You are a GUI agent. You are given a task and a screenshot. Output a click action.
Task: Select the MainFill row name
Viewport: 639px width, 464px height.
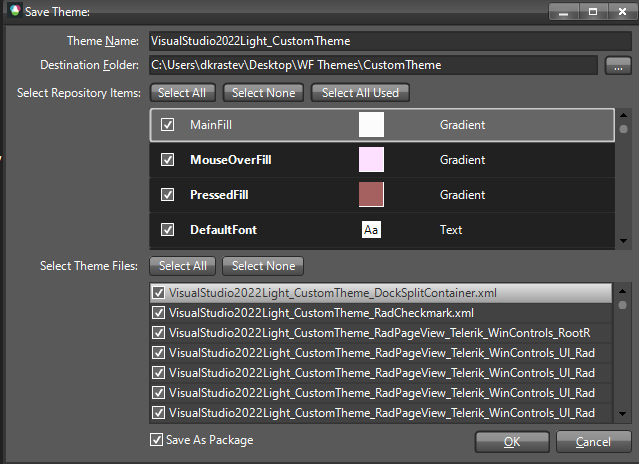click(x=211, y=125)
